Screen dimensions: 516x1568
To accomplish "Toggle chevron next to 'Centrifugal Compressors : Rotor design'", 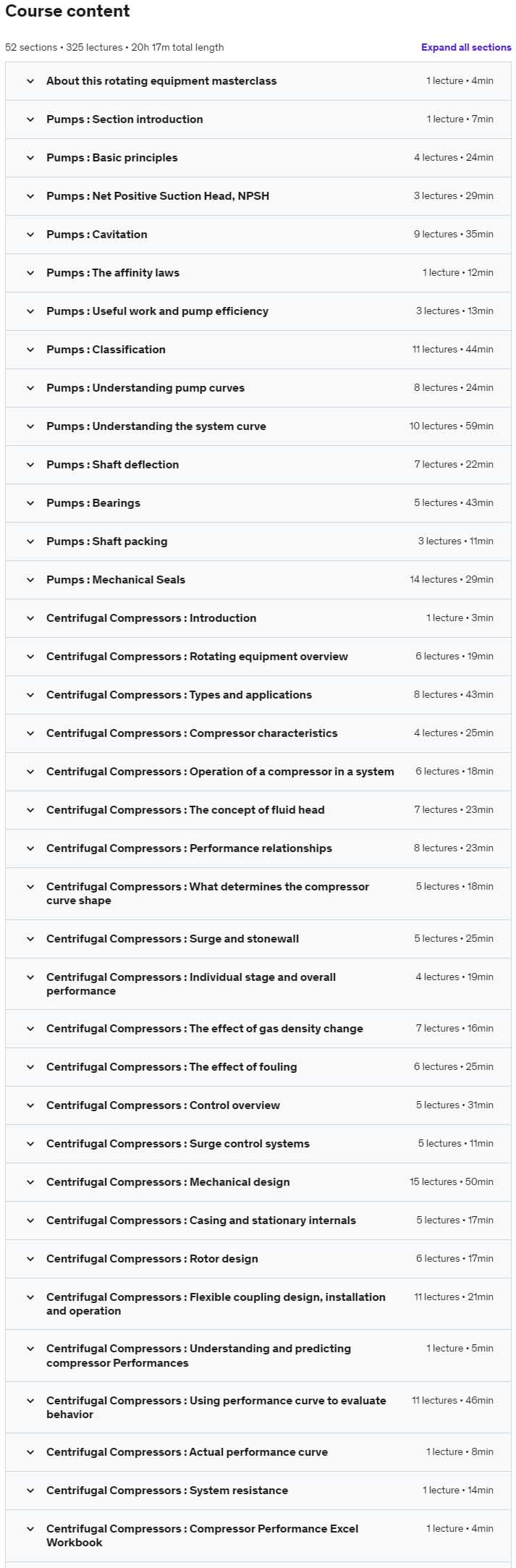I will coord(30,1259).
